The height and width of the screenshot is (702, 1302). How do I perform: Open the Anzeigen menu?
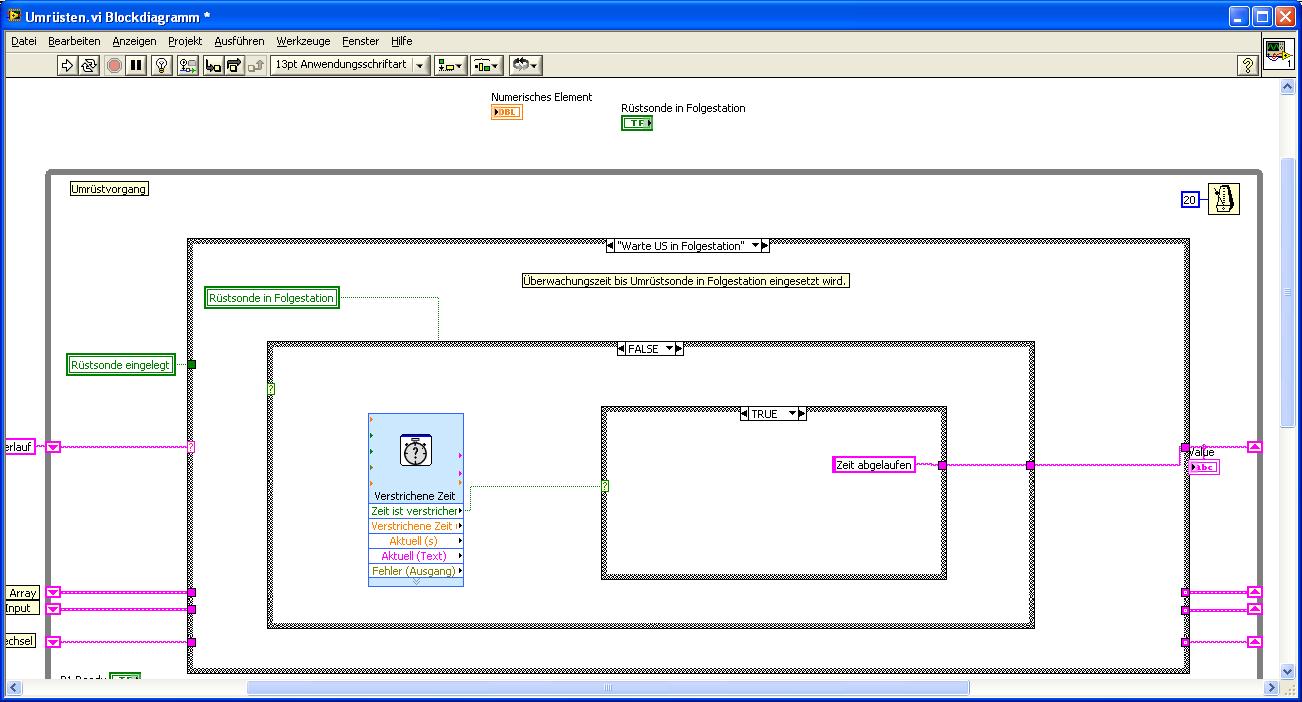click(x=134, y=41)
